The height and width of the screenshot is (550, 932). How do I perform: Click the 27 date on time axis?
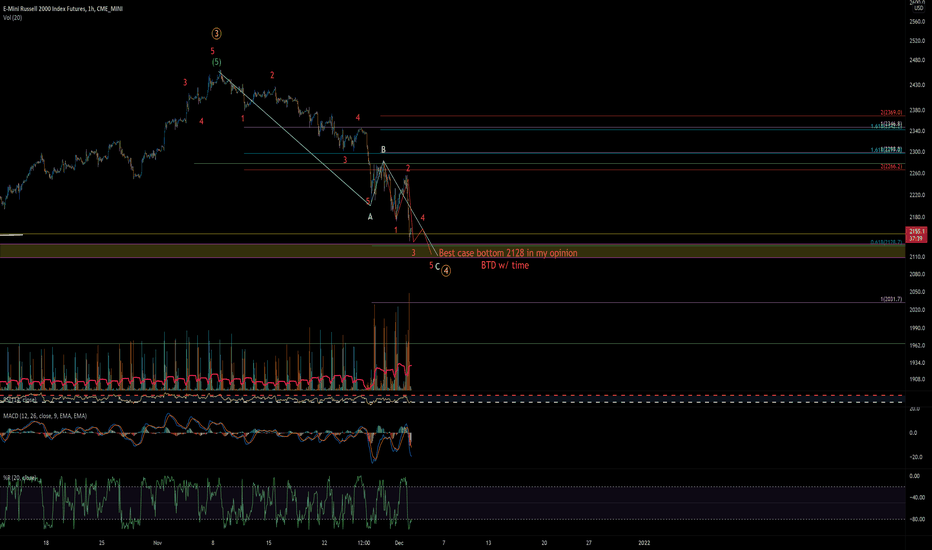tap(589, 543)
